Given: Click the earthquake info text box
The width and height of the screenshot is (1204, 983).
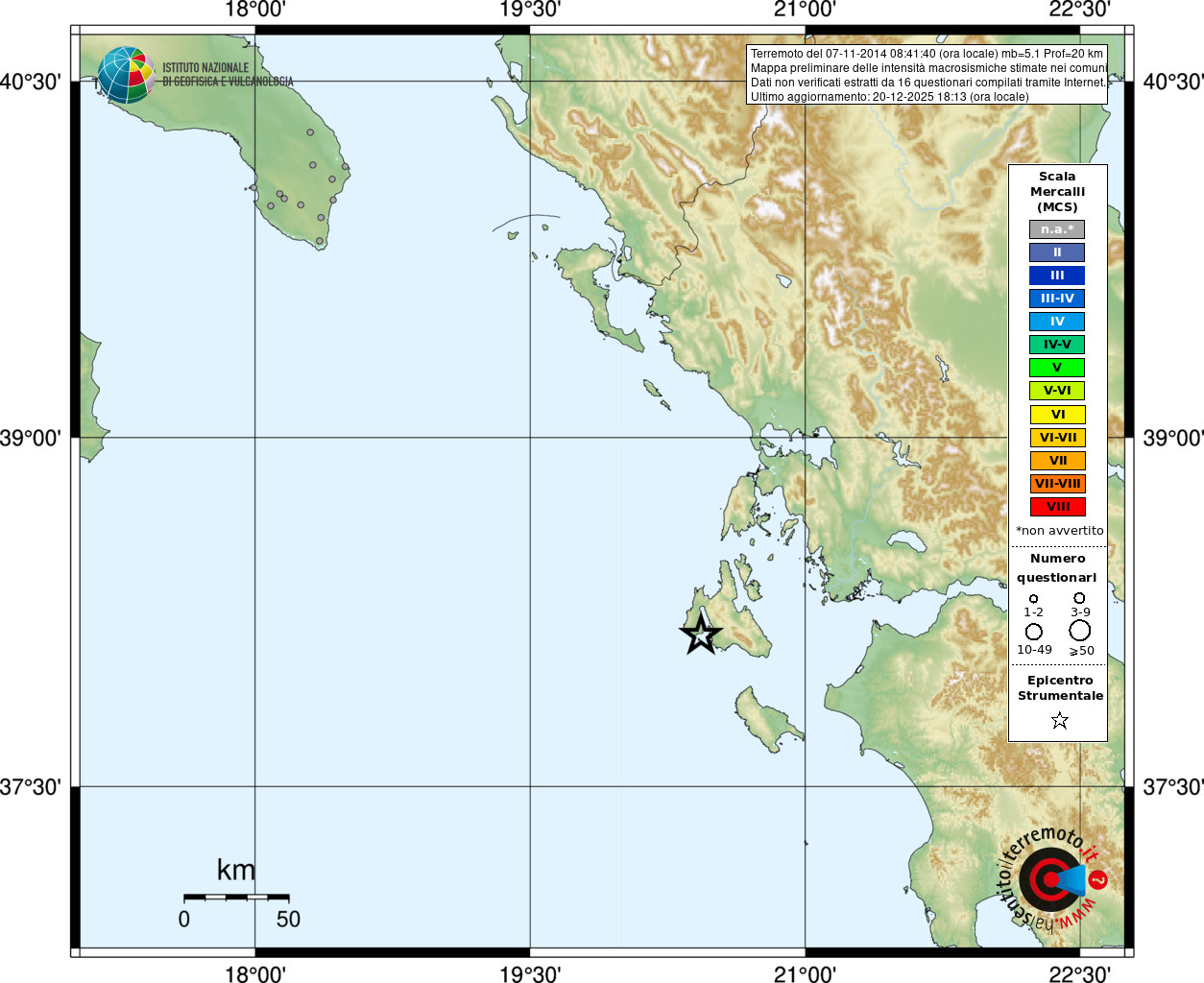Looking at the screenshot, I should coord(927,75).
